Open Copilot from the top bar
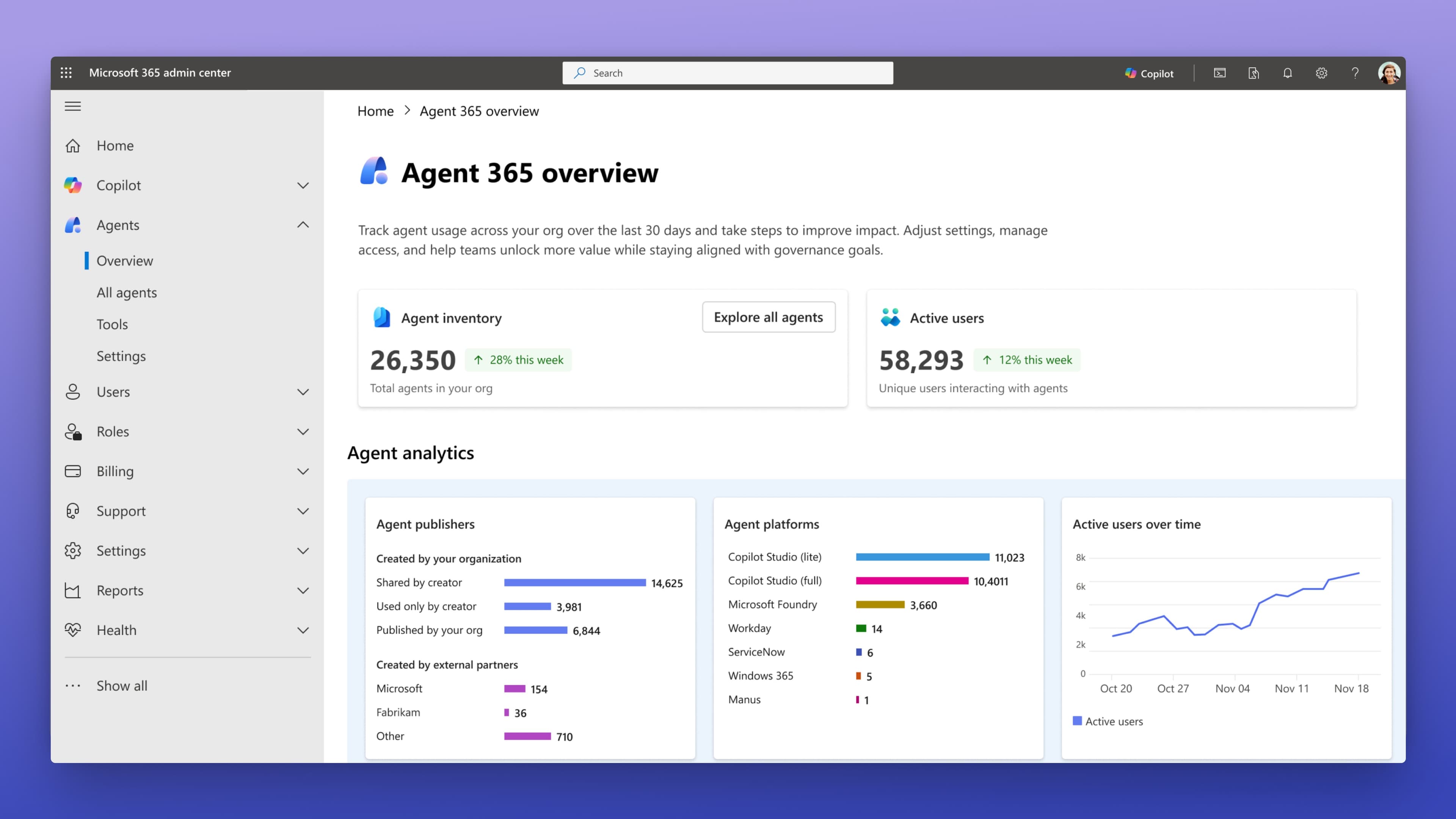 [x=1148, y=73]
